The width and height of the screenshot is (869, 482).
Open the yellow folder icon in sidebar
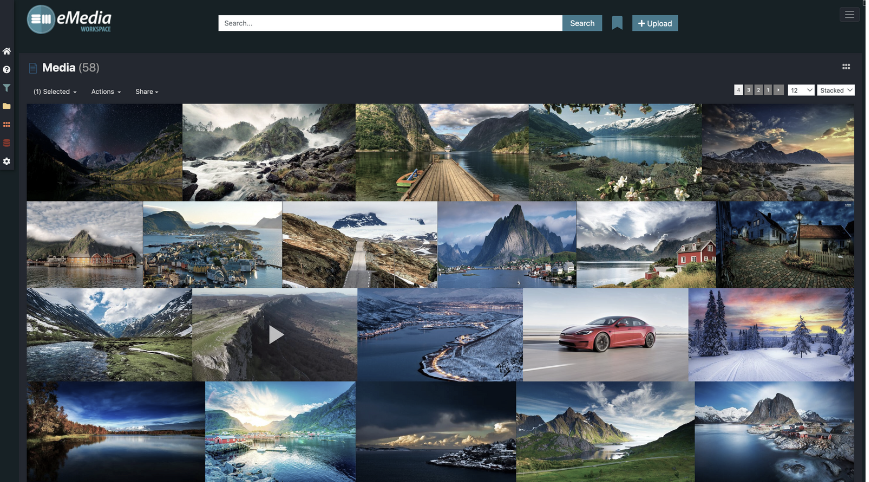point(7,106)
